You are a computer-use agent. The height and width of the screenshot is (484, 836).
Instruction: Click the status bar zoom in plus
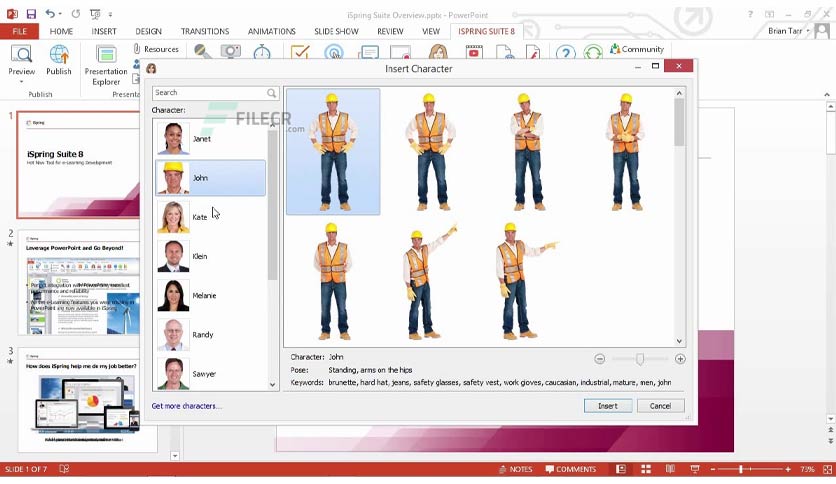[x=788, y=469]
